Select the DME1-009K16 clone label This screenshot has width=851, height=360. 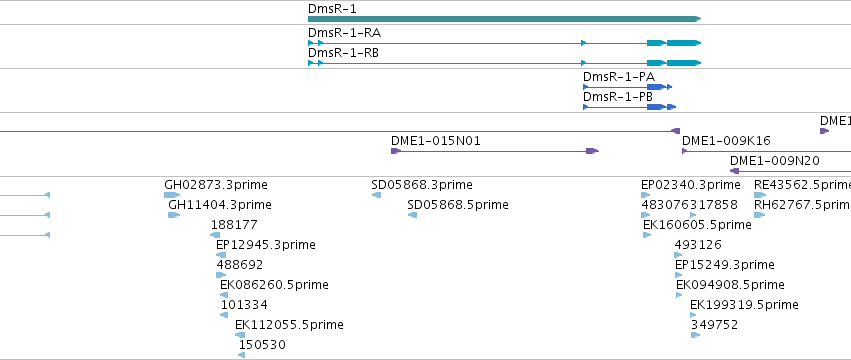point(726,141)
